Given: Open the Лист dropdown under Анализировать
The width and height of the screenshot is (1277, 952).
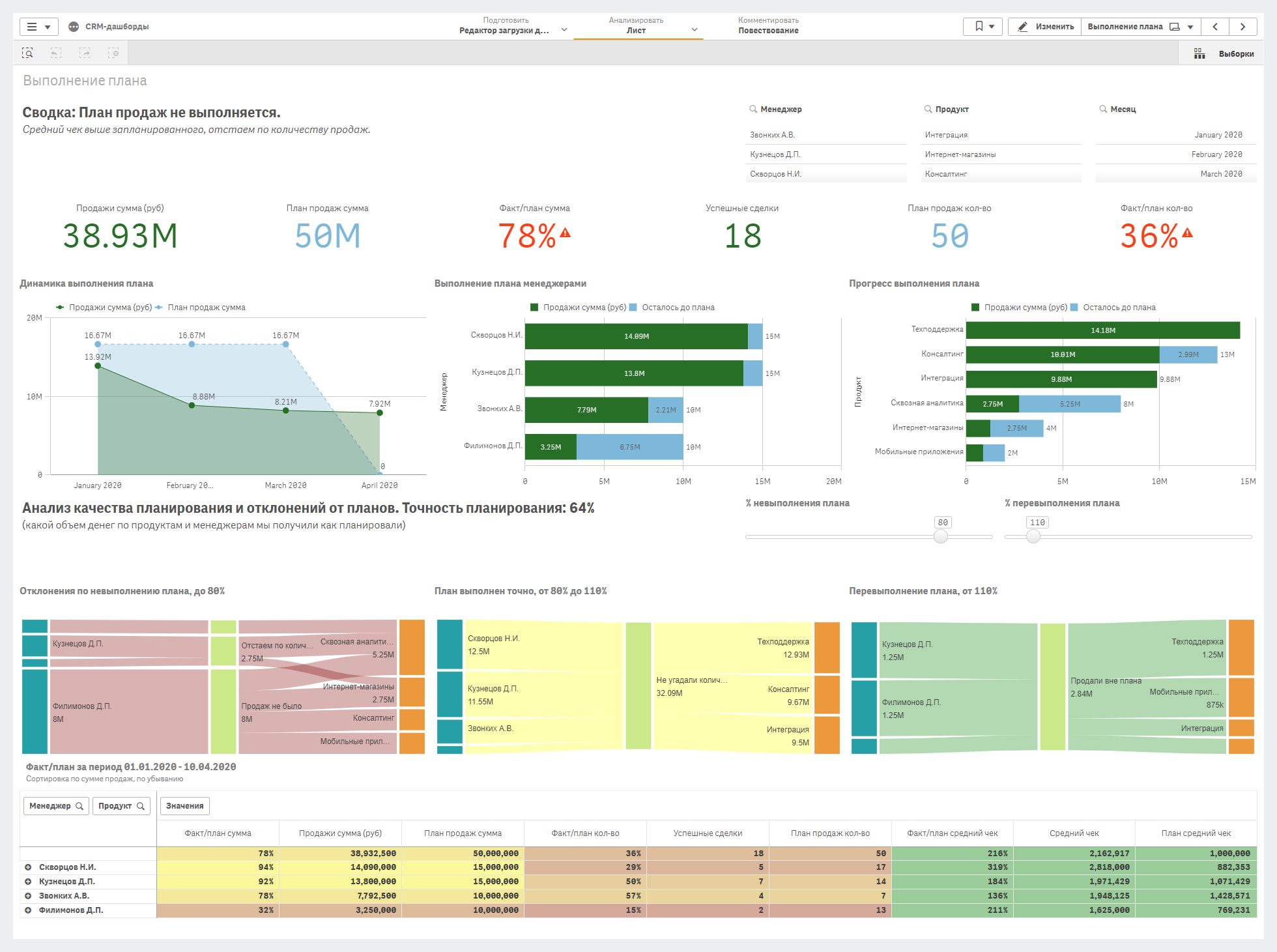Looking at the screenshot, I should click(694, 30).
